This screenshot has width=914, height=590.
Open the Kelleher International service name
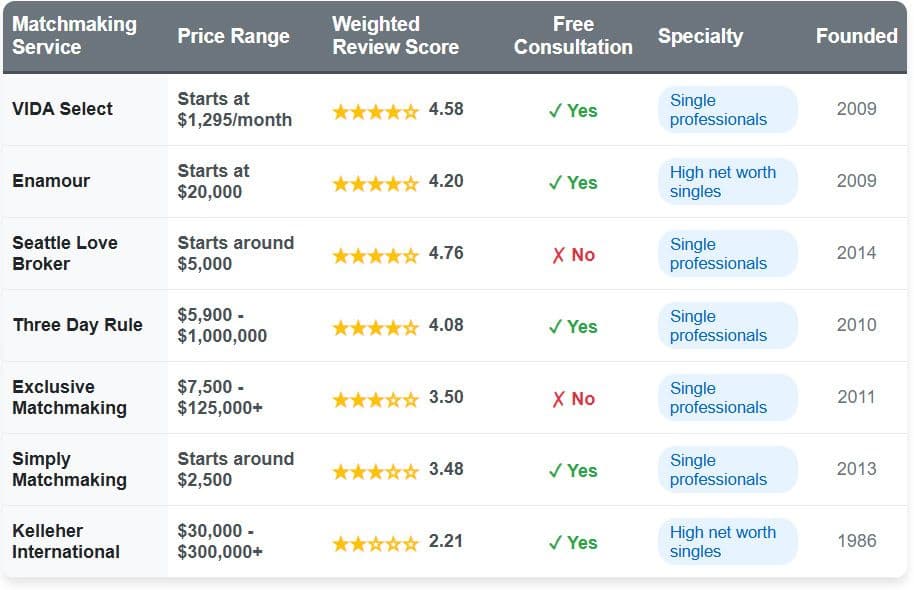[66, 541]
